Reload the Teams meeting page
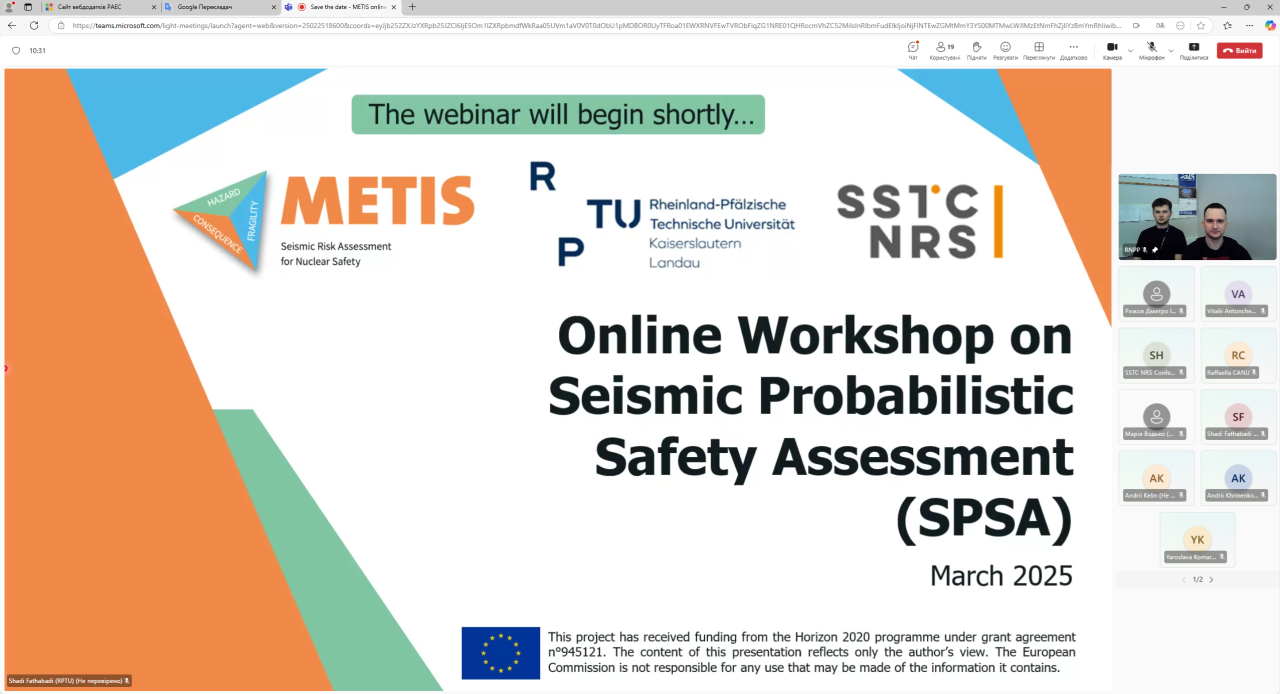Image resolution: width=1280 pixels, height=694 pixels. tap(34, 25)
